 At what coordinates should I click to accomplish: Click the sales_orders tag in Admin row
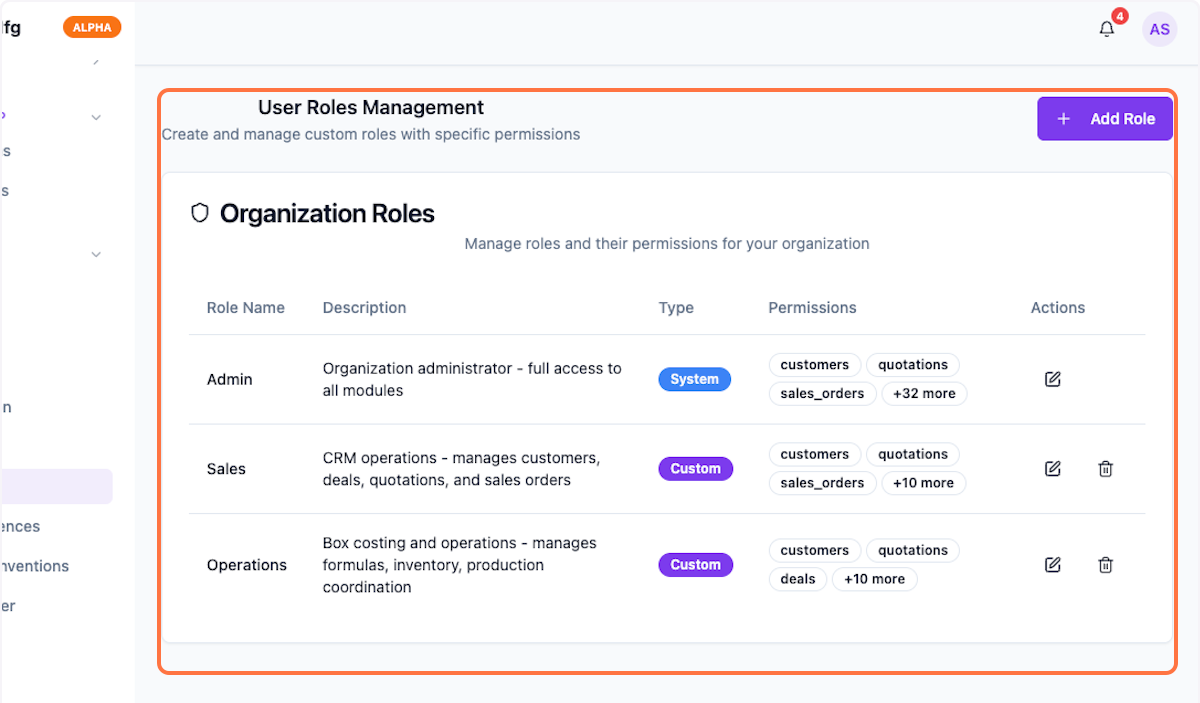tap(822, 394)
